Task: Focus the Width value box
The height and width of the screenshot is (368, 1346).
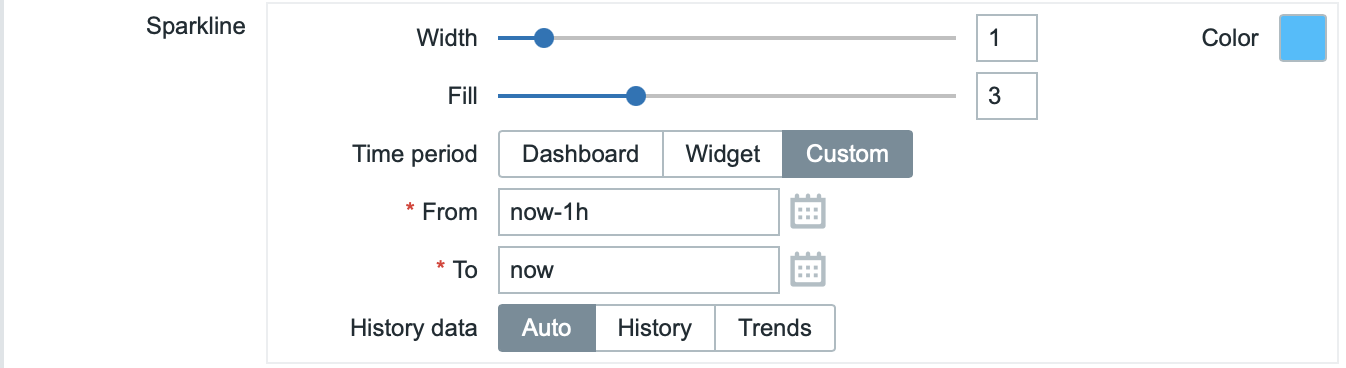Action: click(x=1007, y=38)
